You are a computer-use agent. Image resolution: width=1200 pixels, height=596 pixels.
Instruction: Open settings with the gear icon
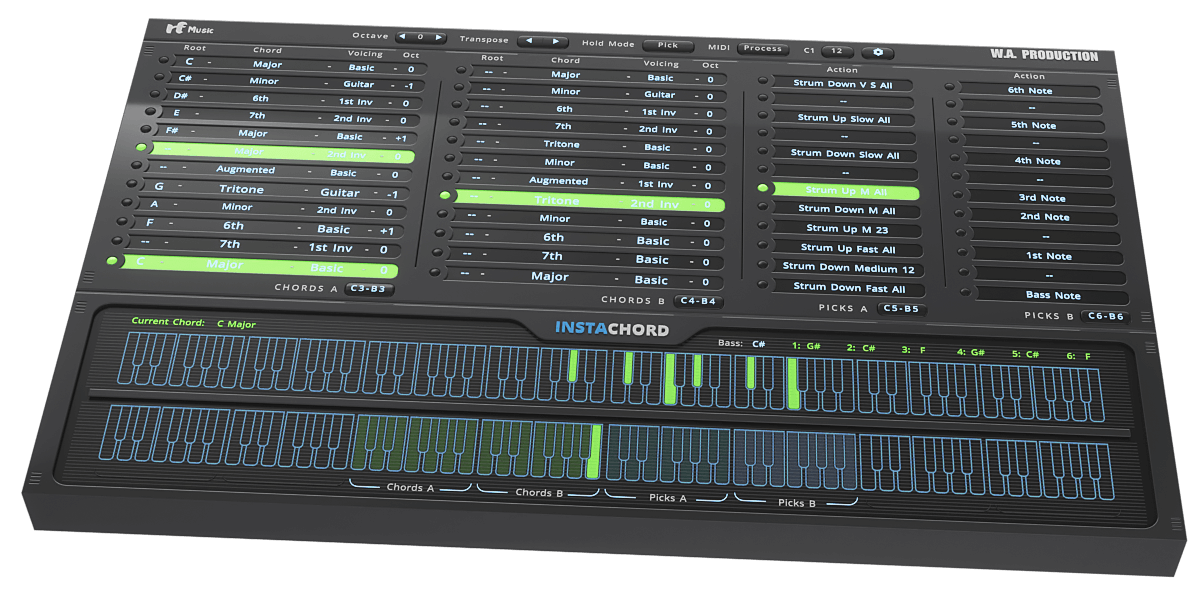pos(878,52)
